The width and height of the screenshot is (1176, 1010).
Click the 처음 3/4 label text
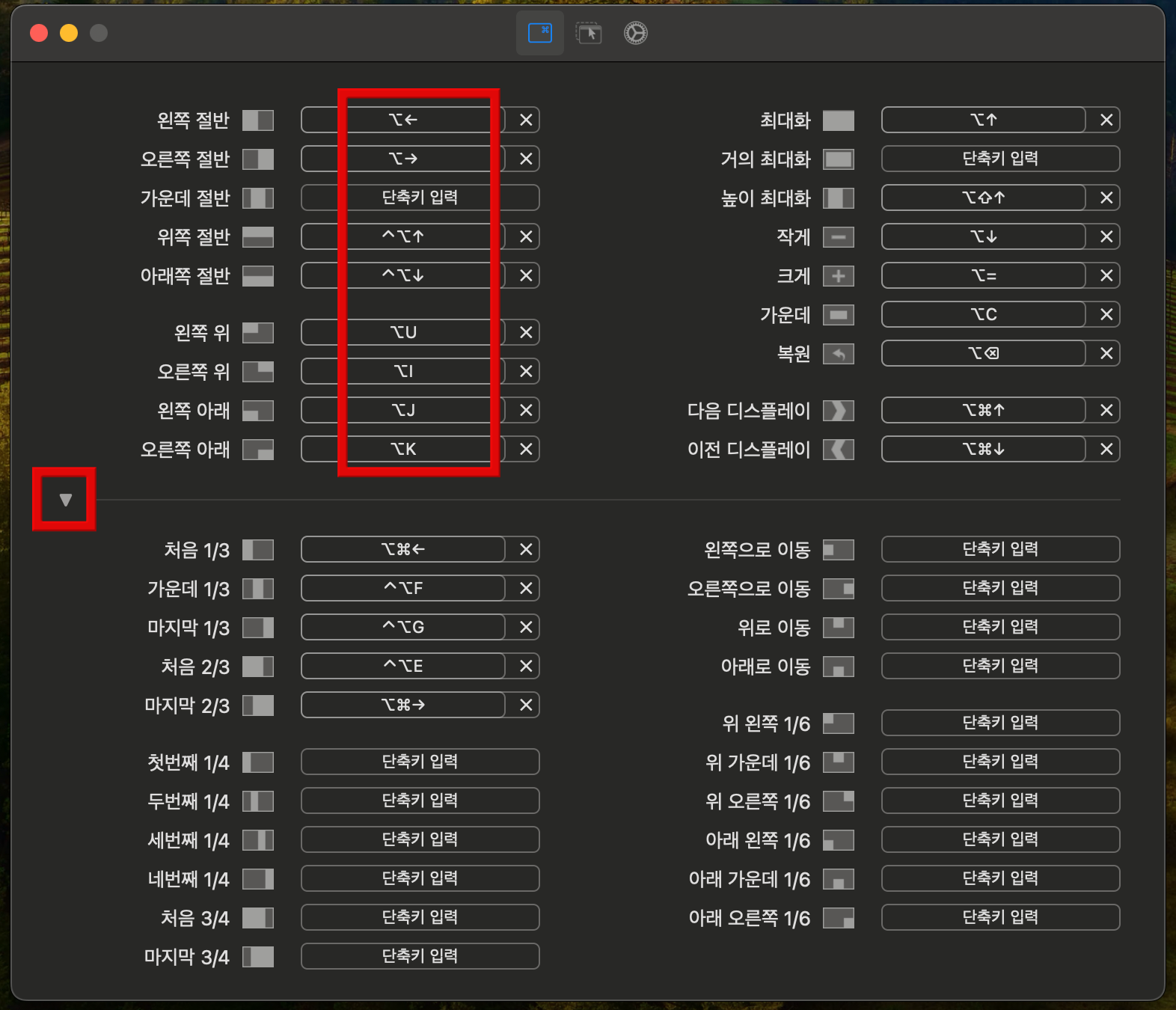click(x=195, y=918)
